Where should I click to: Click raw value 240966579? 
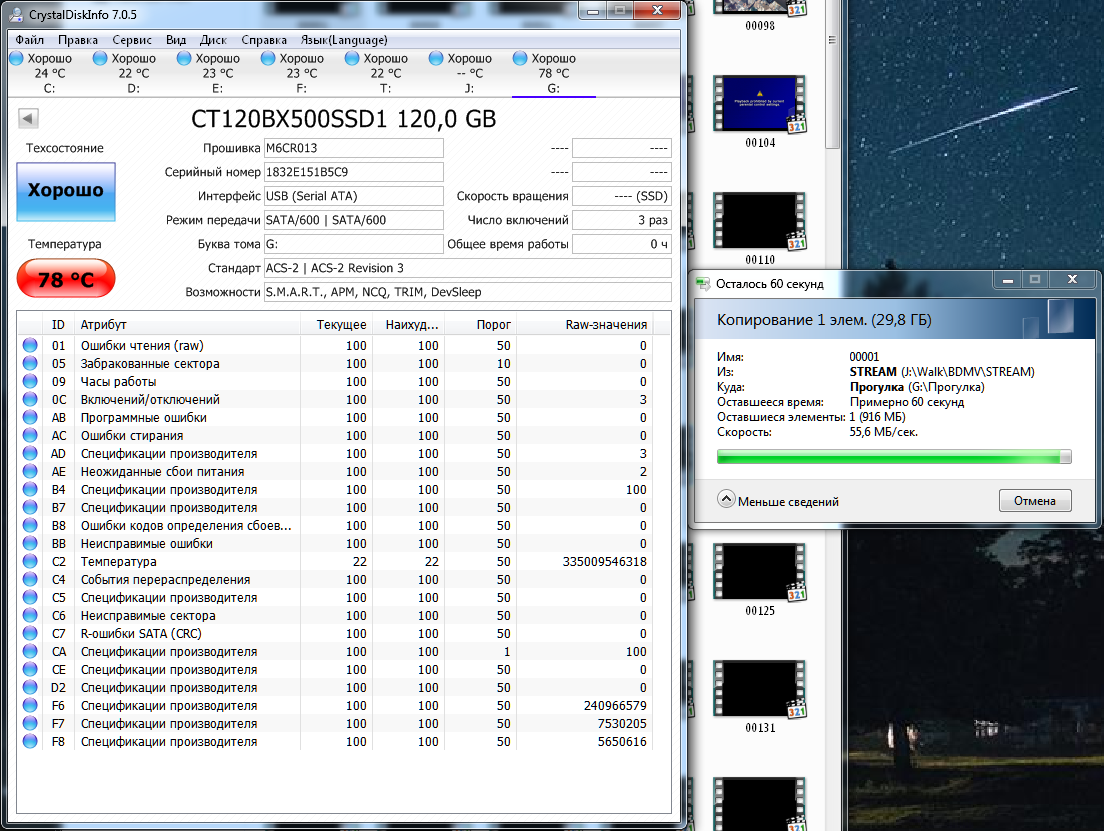pyautogui.click(x=615, y=706)
